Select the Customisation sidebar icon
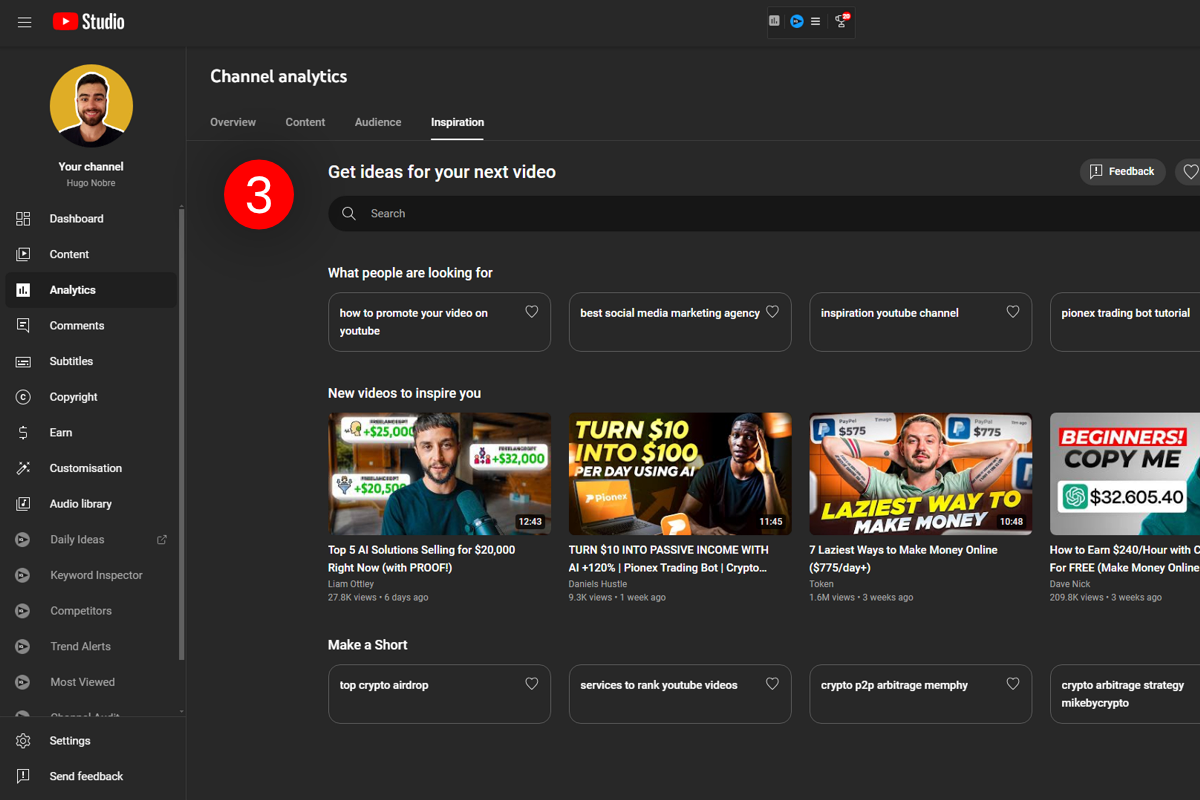 [22, 468]
